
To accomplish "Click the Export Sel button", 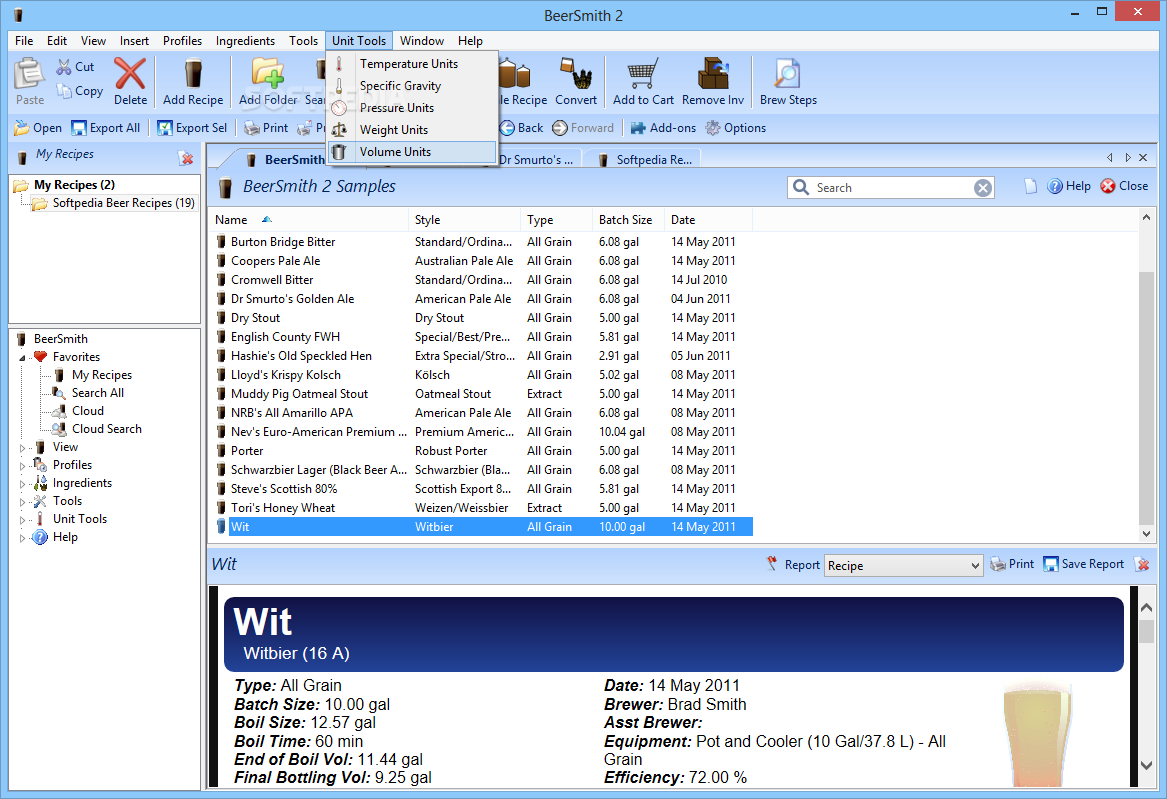I will click(x=192, y=128).
